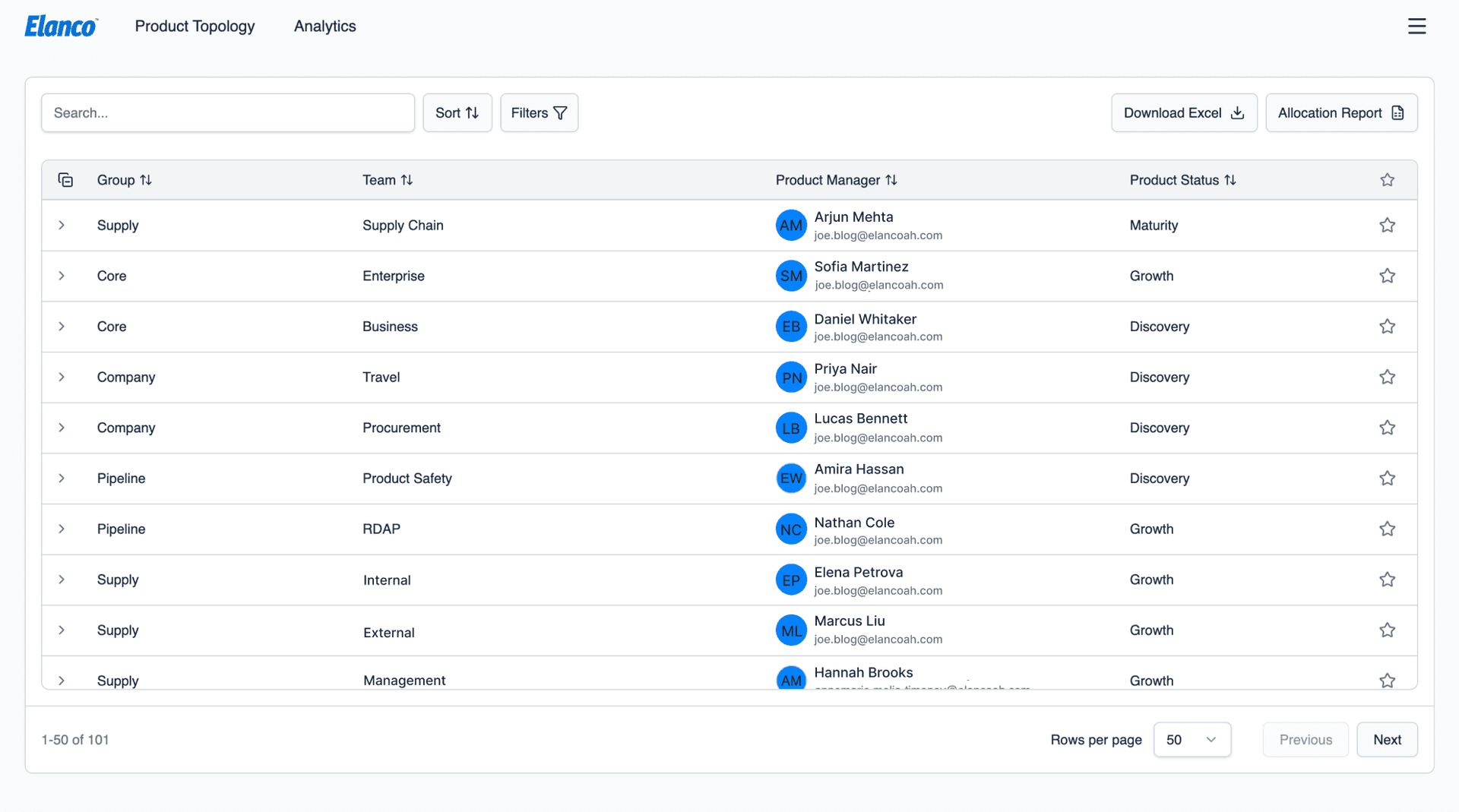1459x812 pixels.
Task: Click into the Search input field
Action: 228,113
